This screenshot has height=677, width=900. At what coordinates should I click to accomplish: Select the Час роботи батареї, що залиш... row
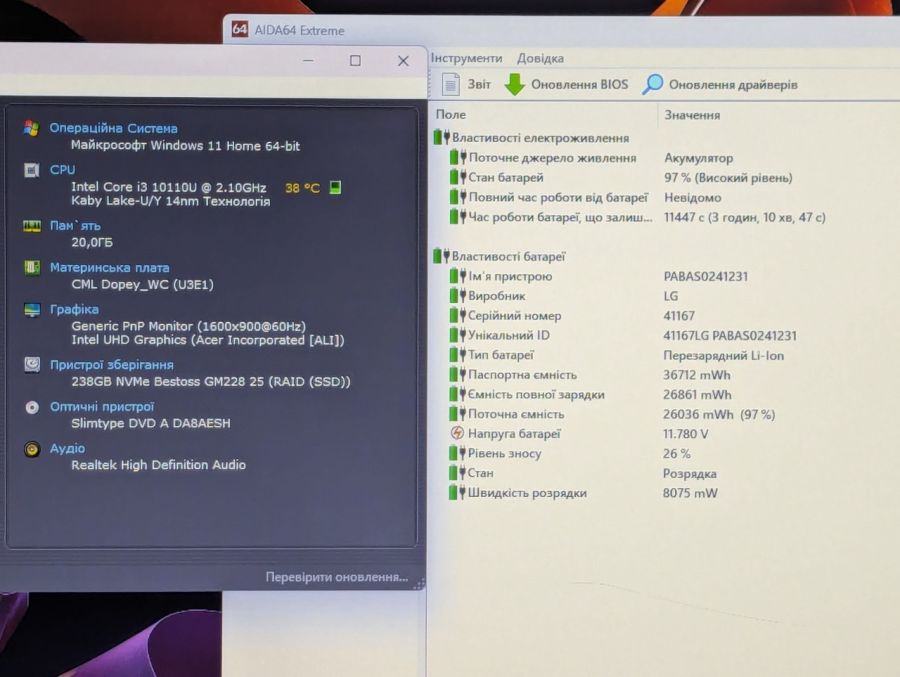pyautogui.click(x=637, y=217)
